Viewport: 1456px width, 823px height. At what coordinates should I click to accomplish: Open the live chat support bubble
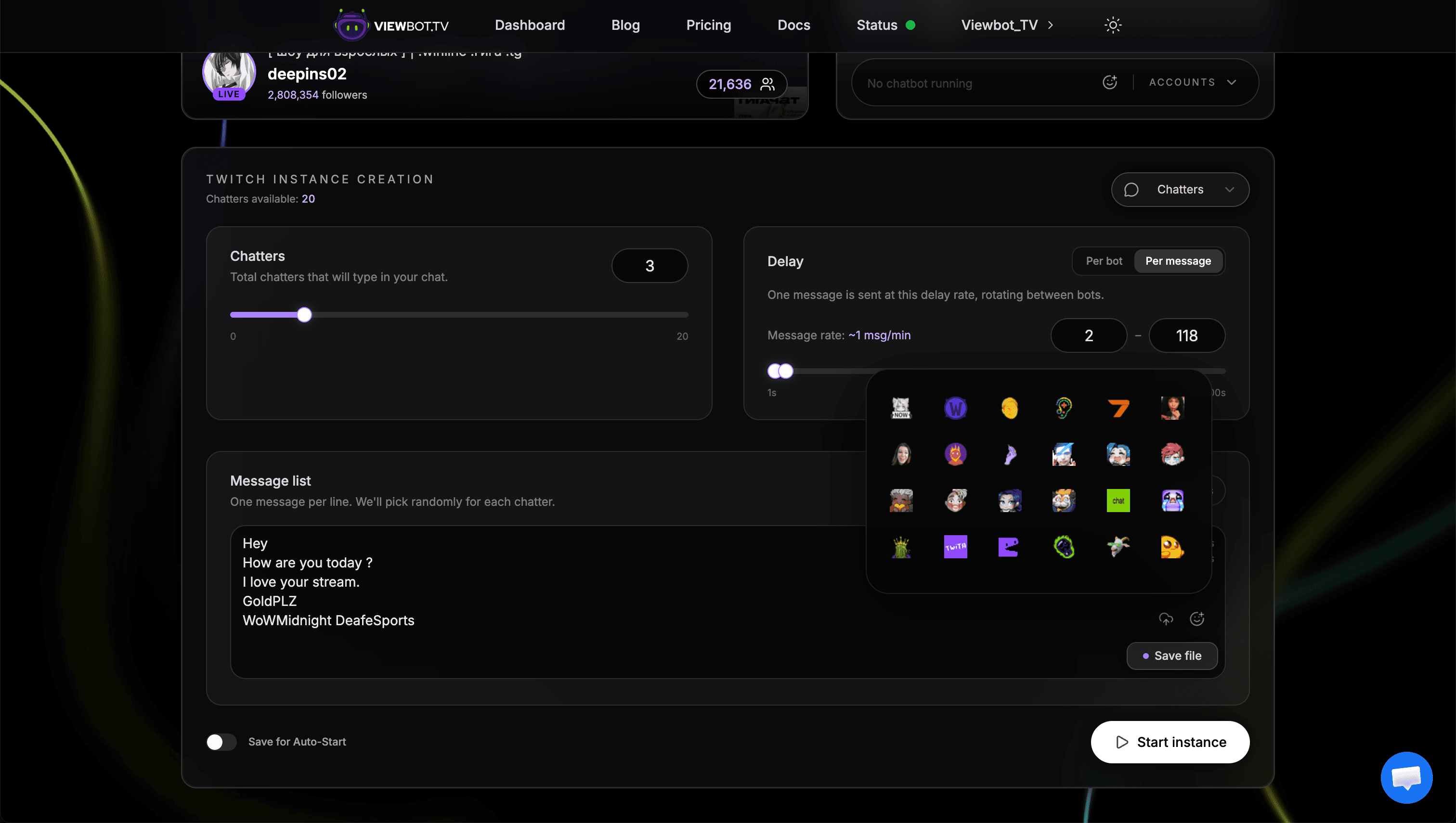point(1406,777)
